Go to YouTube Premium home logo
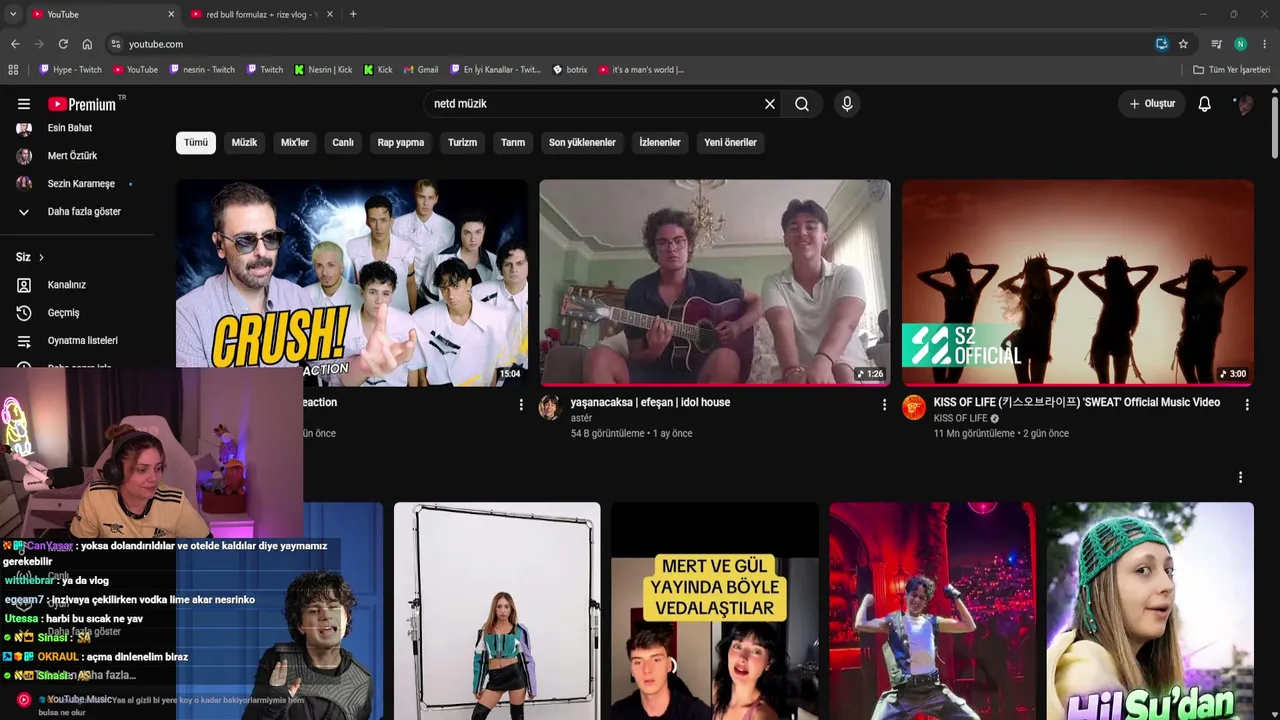This screenshot has width=1280, height=720. tap(82, 104)
